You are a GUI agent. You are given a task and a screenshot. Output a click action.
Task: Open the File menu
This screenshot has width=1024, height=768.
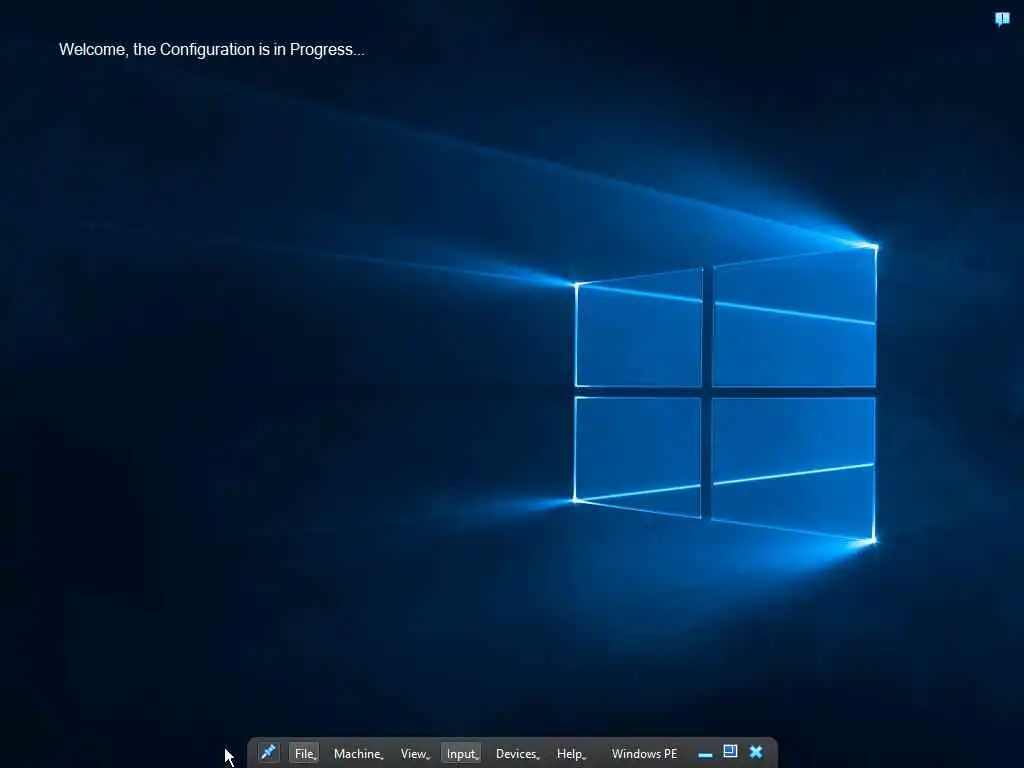click(x=304, y=753)
